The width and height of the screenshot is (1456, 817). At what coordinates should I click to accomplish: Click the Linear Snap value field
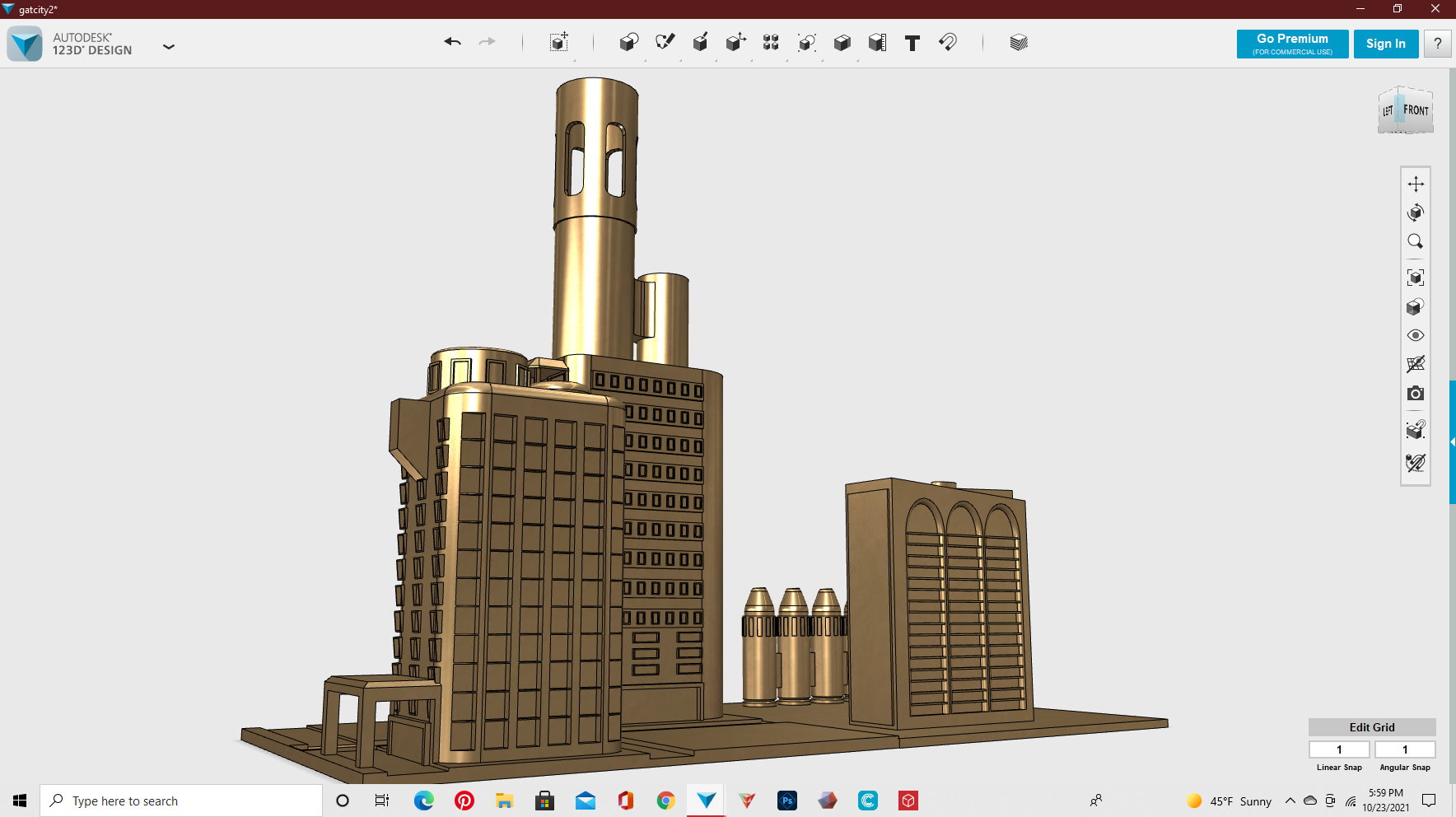[x=1339, y=749]
